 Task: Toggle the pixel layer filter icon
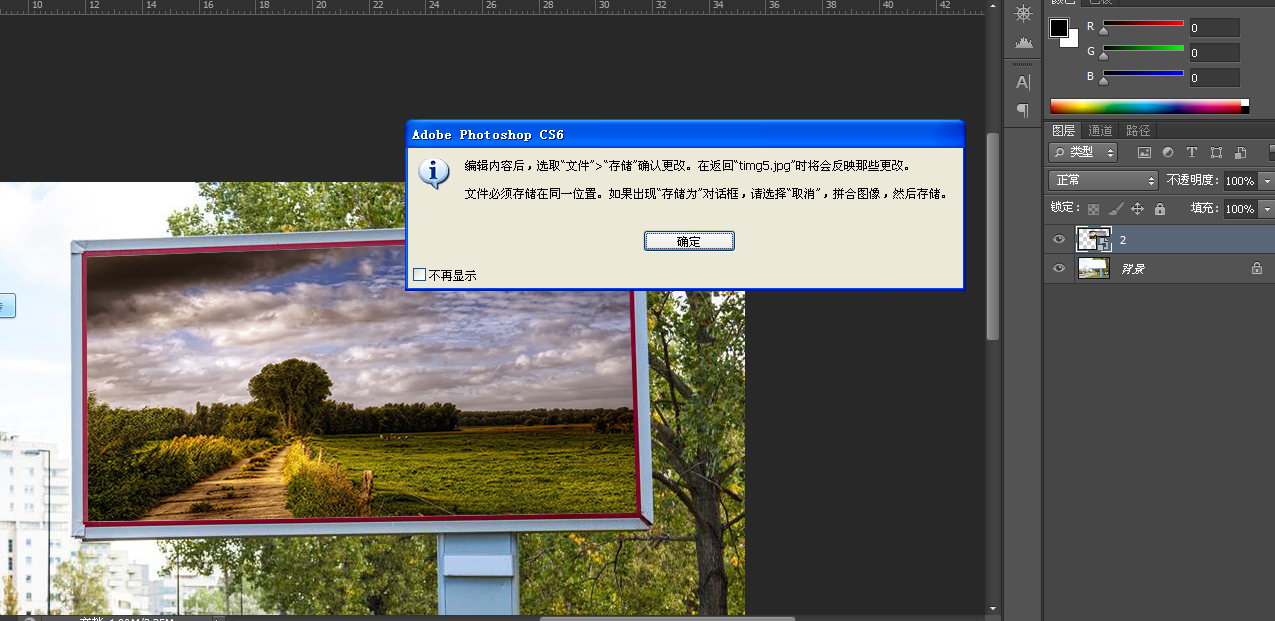point(1145,153)
